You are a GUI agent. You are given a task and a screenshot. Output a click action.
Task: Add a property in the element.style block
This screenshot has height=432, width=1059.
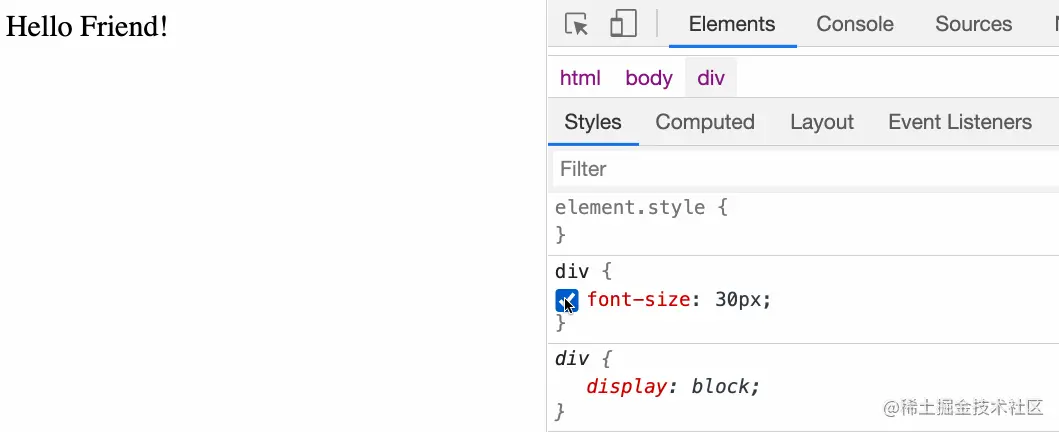(x=804, y=221)
